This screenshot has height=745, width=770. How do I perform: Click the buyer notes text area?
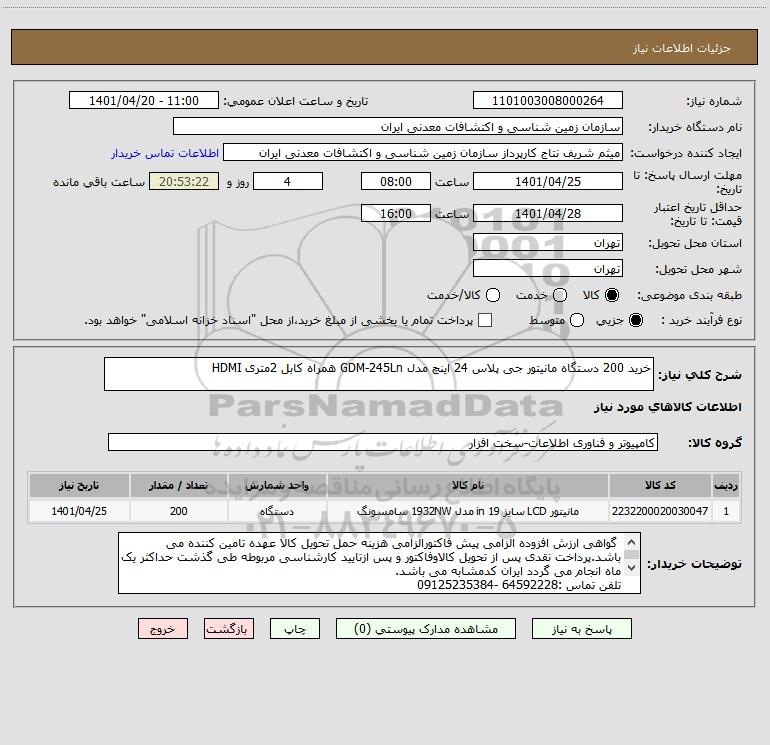coord(379,563)
